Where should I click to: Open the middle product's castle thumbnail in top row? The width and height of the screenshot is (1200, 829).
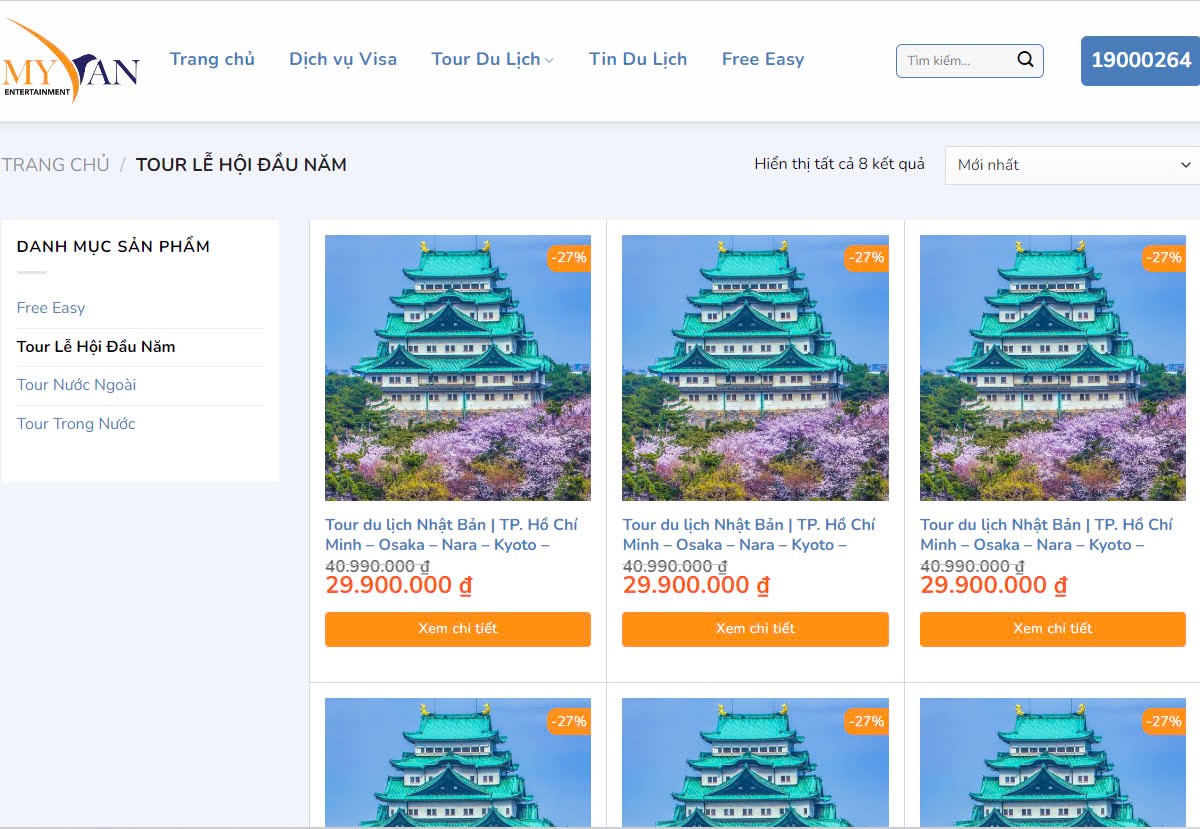[755, 368]
